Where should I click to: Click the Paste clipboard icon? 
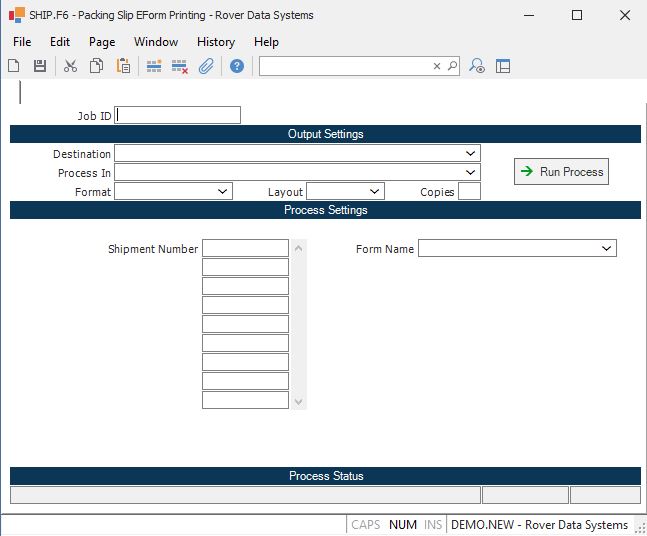(123, 66)
